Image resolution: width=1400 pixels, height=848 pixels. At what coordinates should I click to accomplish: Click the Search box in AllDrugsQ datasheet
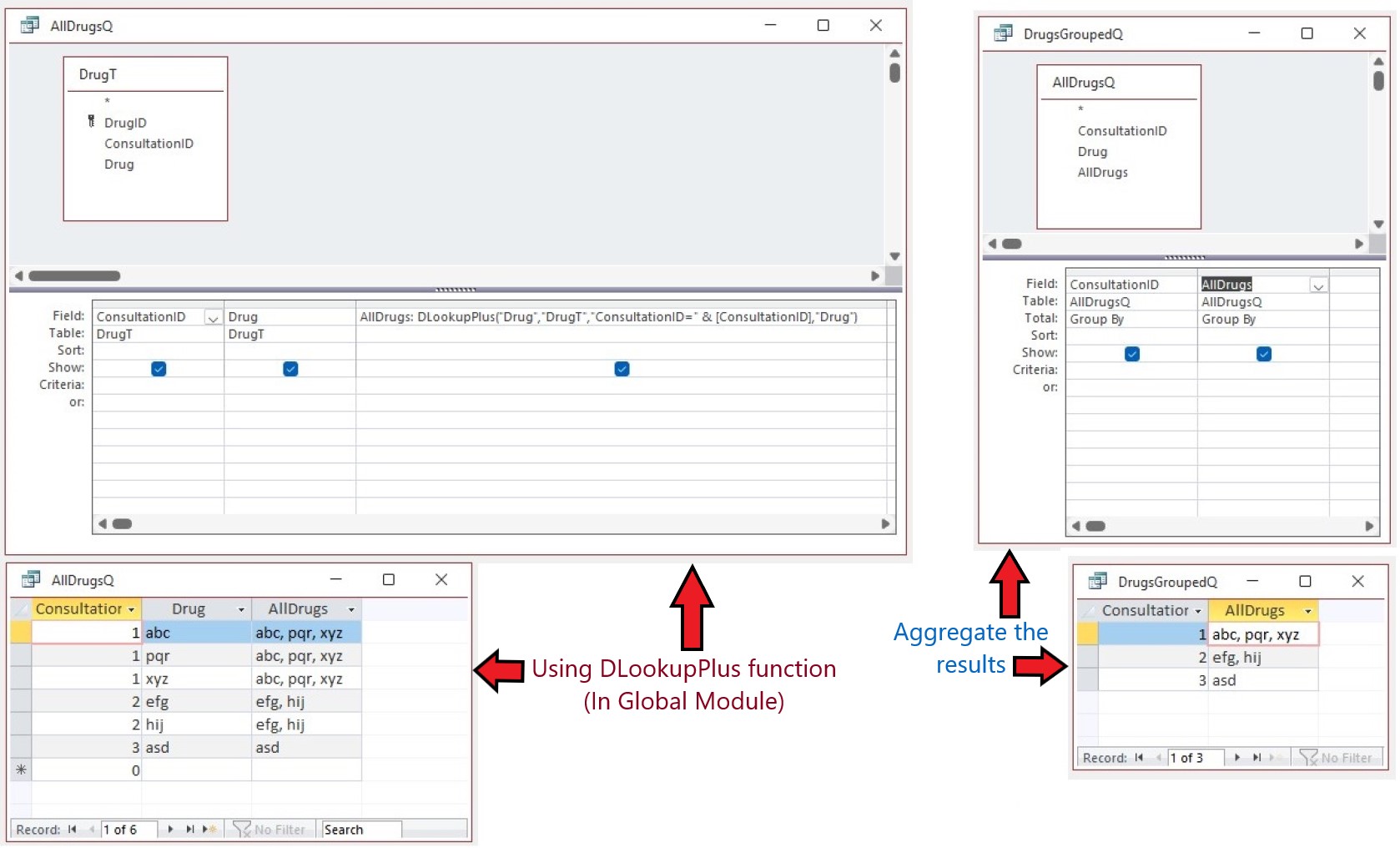coord(360,830)
